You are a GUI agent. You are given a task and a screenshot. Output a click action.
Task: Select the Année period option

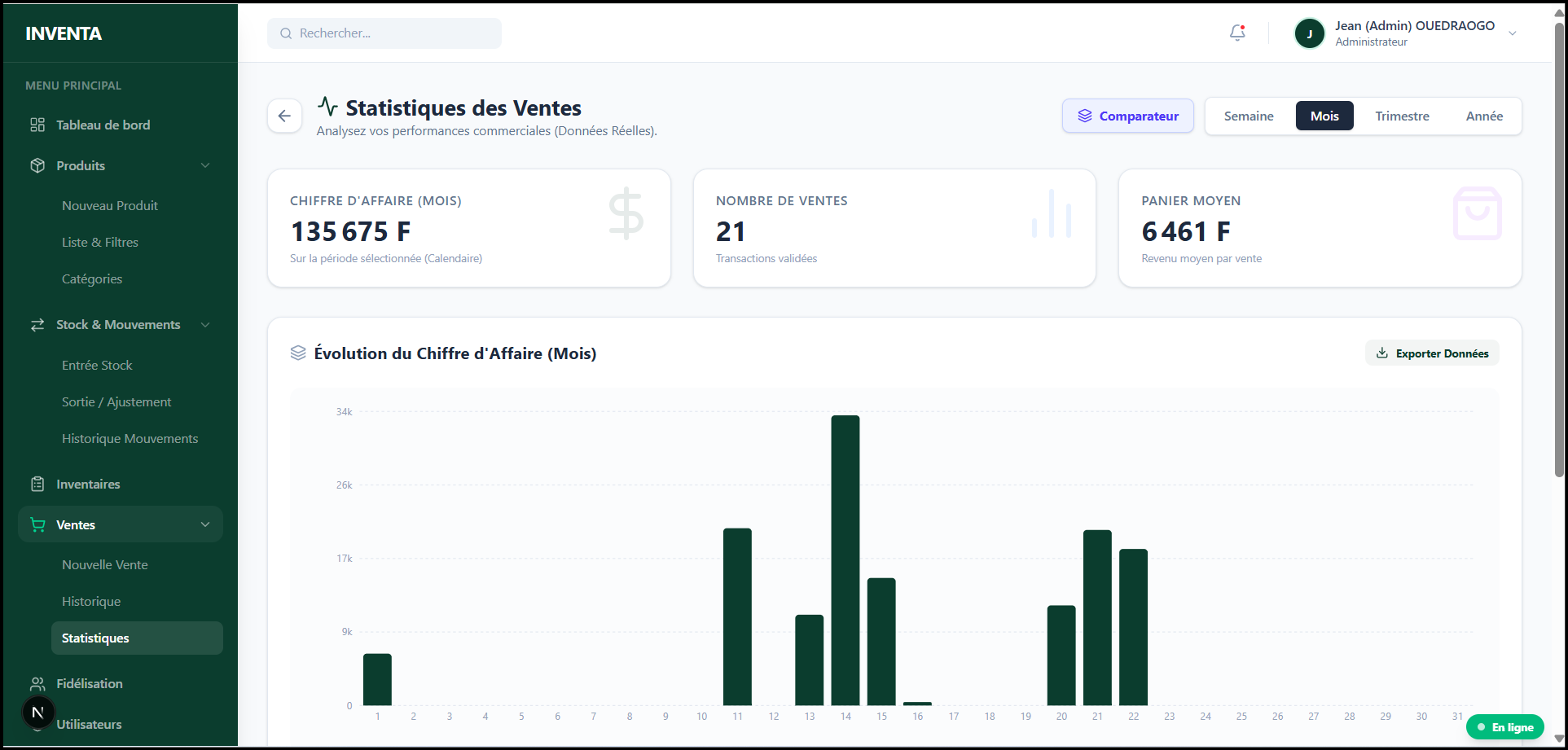(1483, 116)
